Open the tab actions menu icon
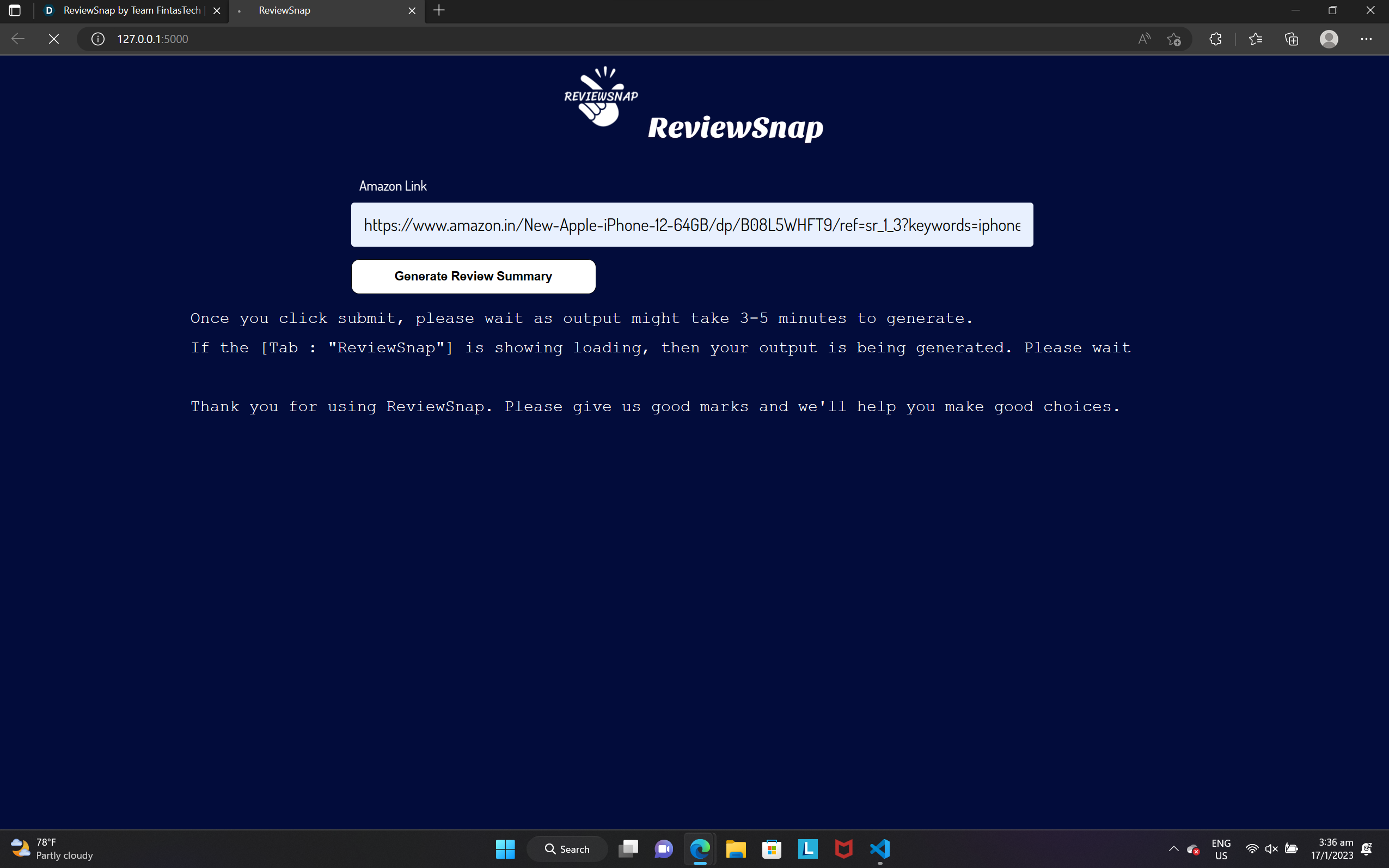 (15, 10)
